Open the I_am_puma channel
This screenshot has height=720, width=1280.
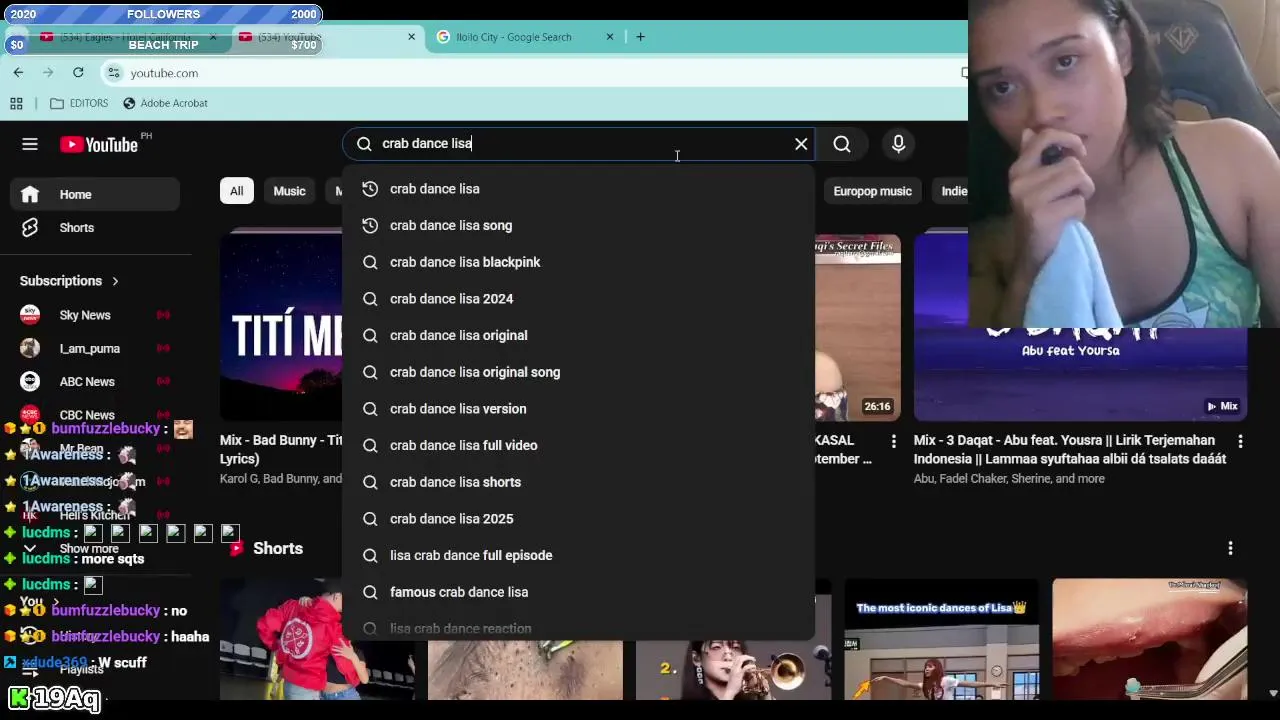pyautogui.click(x=95, y=348)
